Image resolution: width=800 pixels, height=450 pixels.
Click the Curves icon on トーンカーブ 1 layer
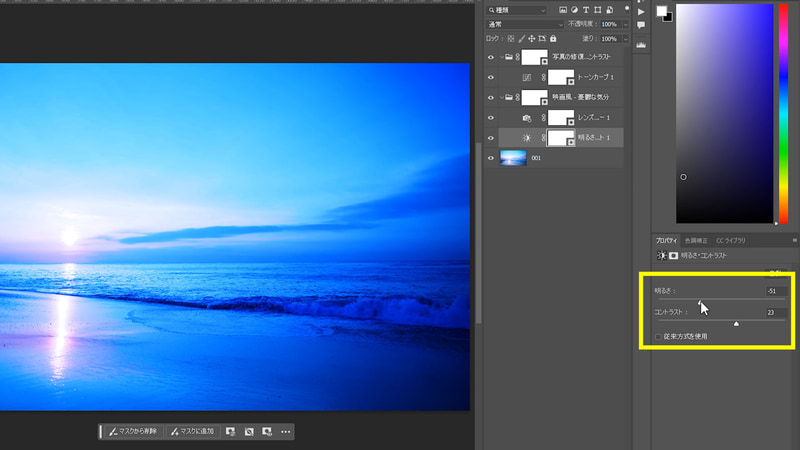point(527,78)
